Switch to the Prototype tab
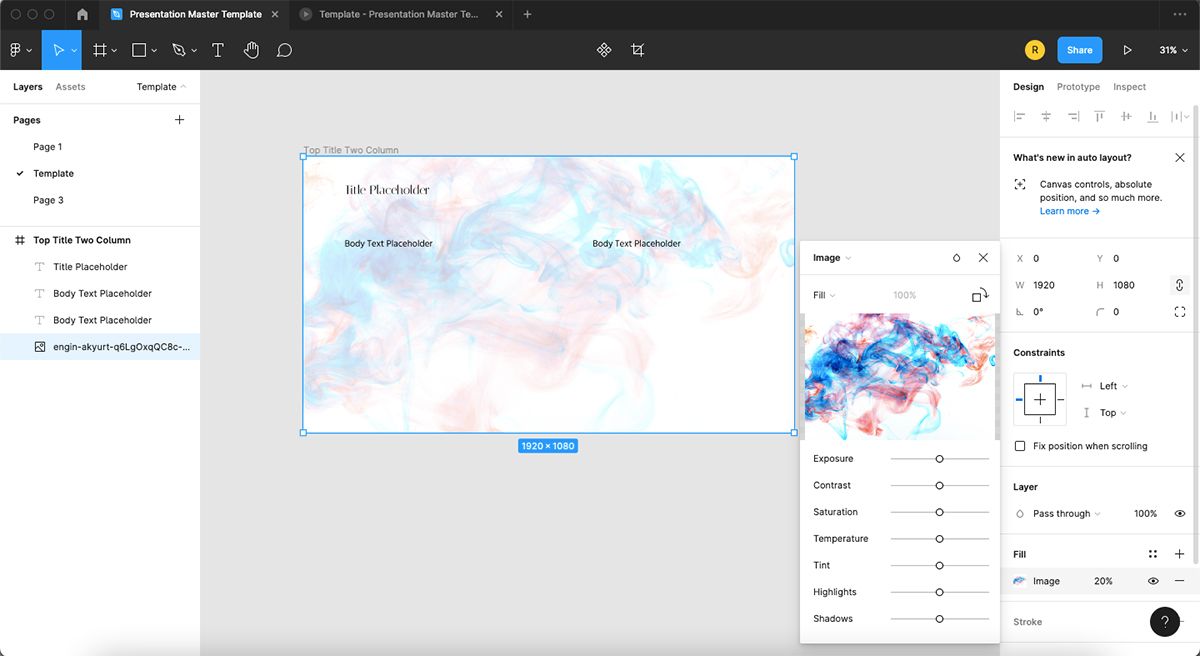The height and width of the screenshot is (656, 1200). (1078, 86)
